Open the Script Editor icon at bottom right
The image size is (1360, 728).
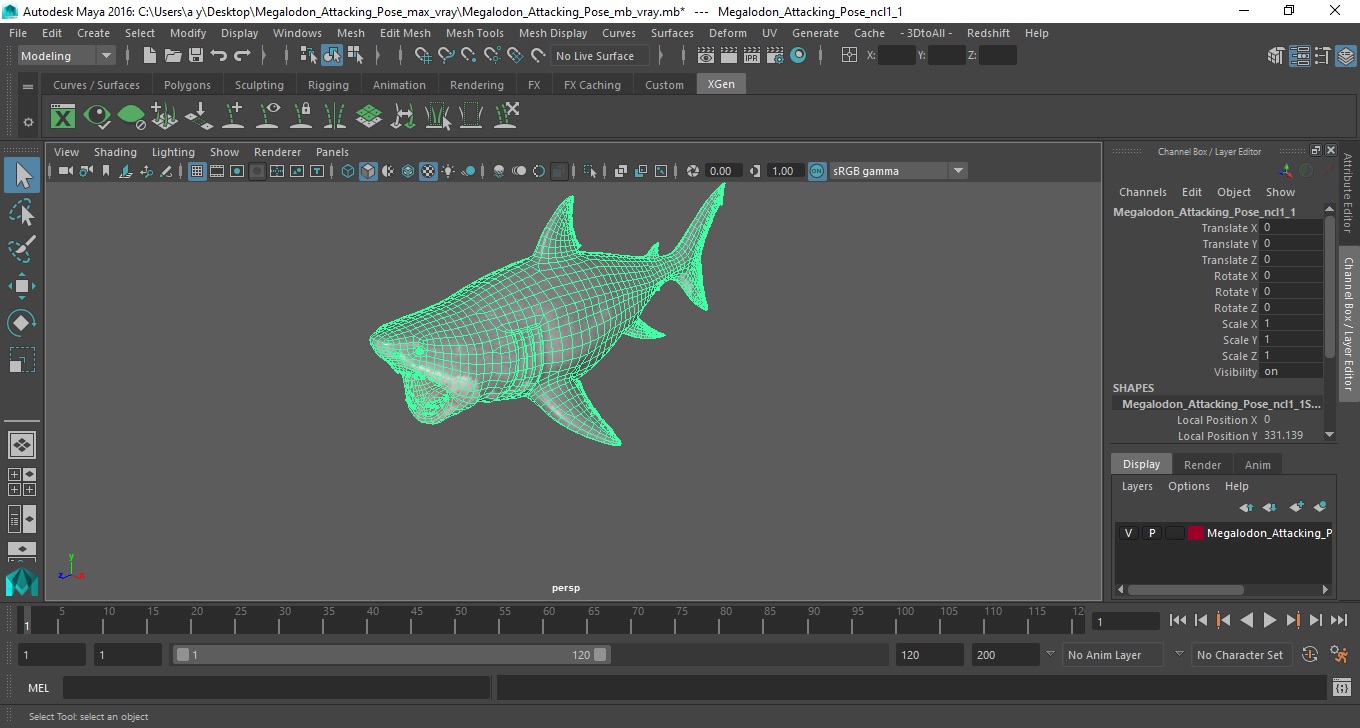pos(1342,688)
